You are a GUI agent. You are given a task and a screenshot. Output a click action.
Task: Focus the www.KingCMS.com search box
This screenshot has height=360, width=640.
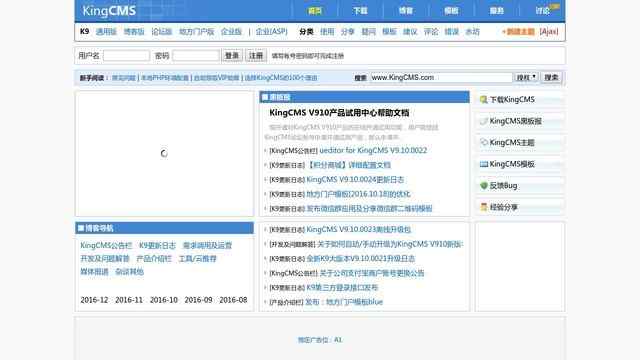441,78
